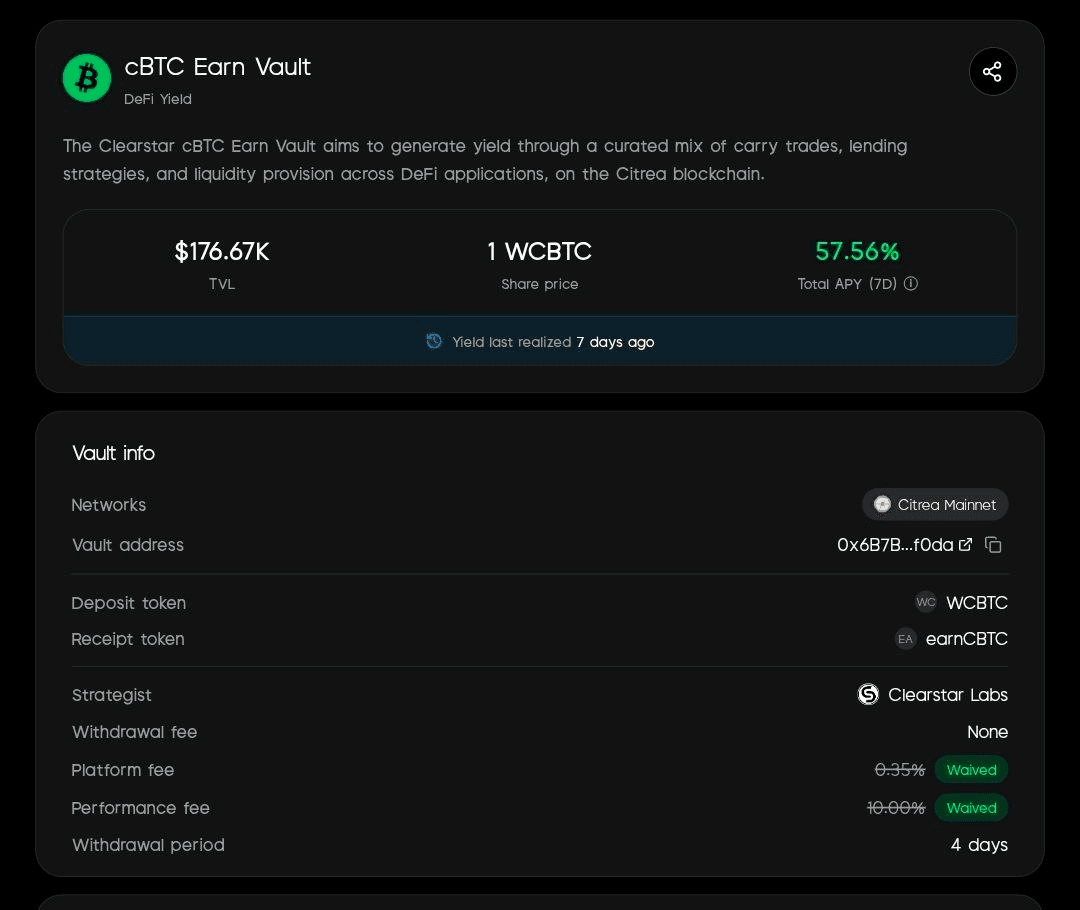The height and width of the screenshot is (910, 1080).
Task: Click the earnCBTC receipt token name
Action: [966, 639]
